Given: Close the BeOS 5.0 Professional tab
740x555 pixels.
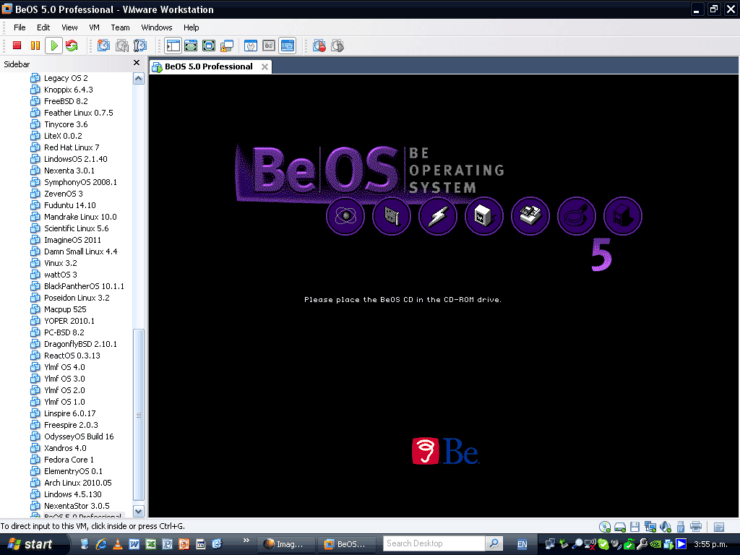Looking at the screenshot, I should (x=265, y=67).
